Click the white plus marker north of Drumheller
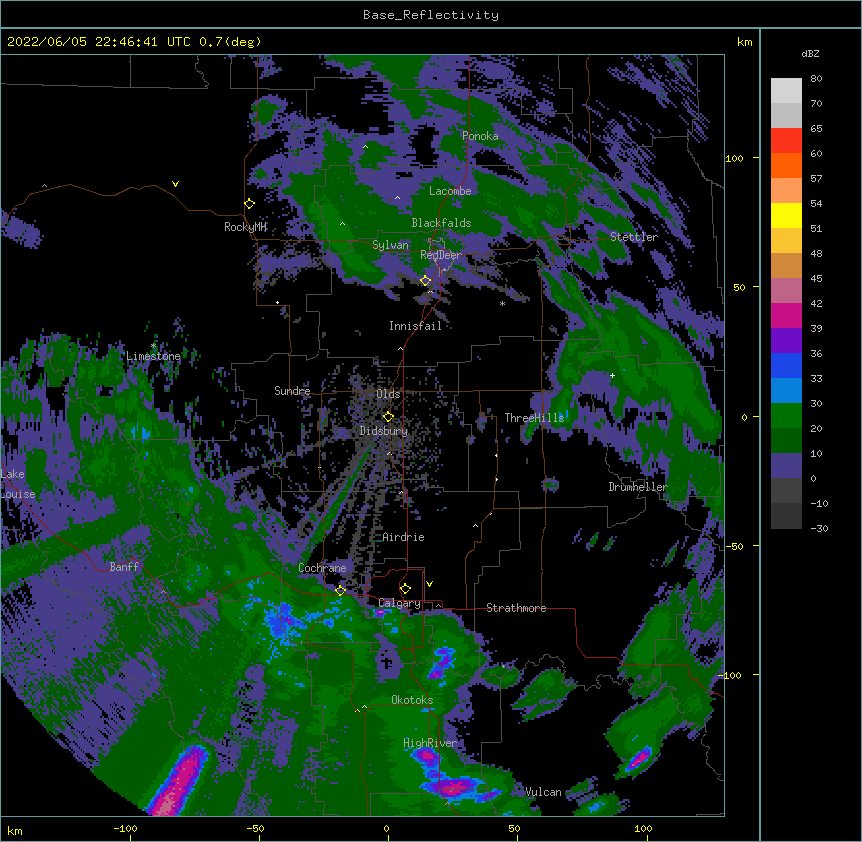The height and width of the screenshot is (842, 862). [612, 375]
